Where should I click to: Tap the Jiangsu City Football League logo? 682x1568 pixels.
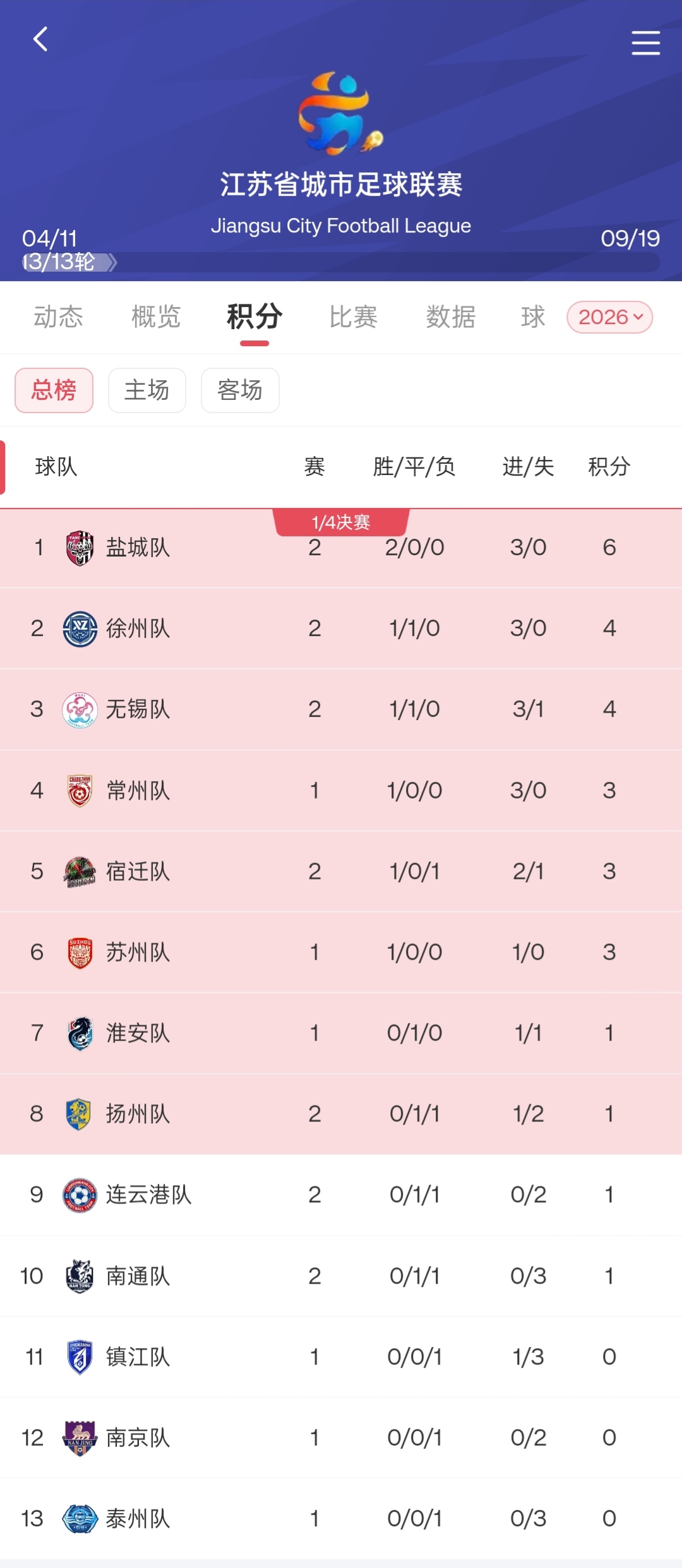[341, 114]
